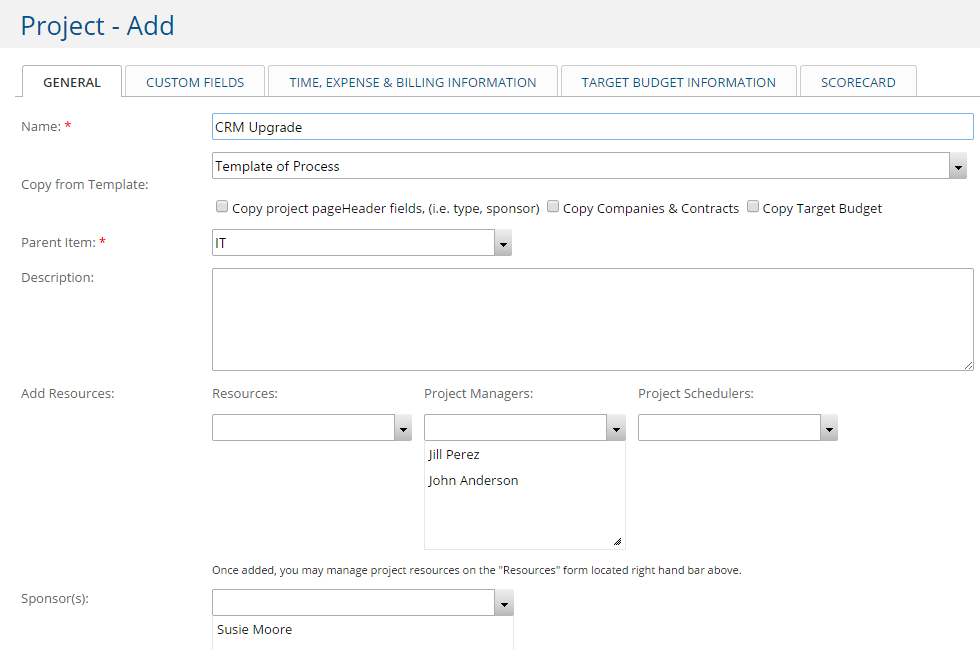The height and width of the screenshot is (650, 980).
Task: Select John Anderson in Project Managers list
Action: [x=473, y=480]
